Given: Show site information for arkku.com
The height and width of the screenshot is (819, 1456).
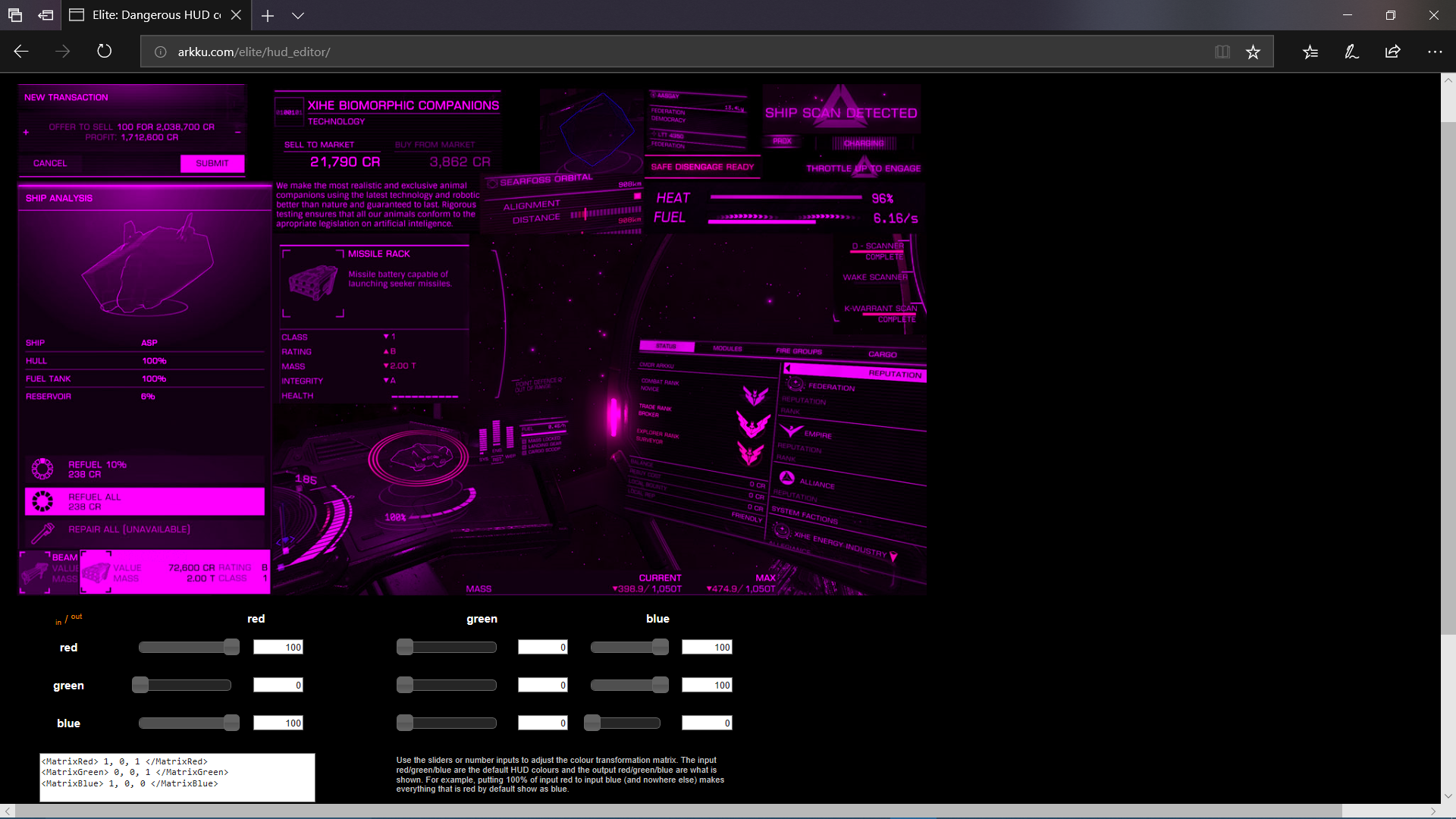Looking at the screenshot, I should click(160, 52).
